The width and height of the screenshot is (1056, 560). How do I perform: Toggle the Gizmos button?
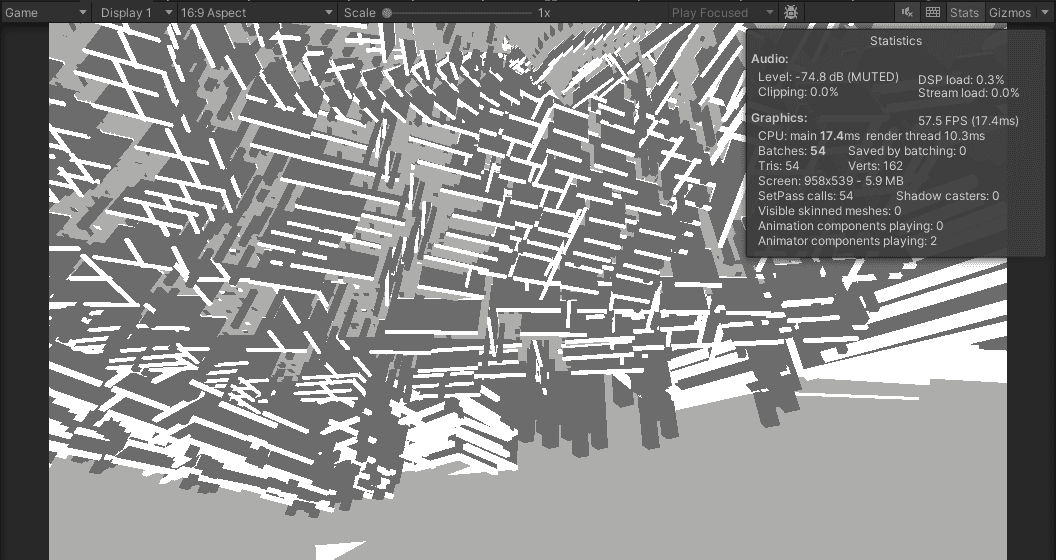[1010, 12]
